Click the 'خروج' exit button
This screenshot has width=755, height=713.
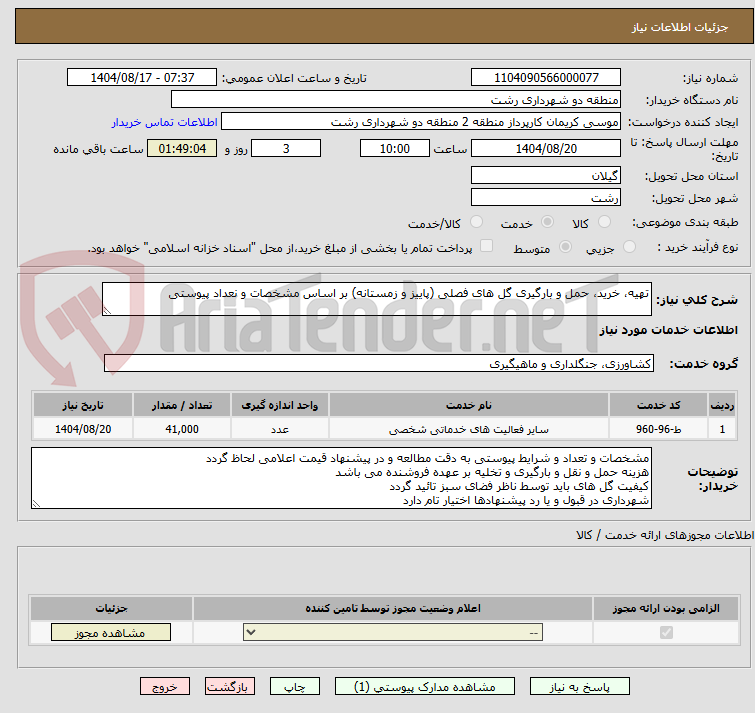(165, 687)
